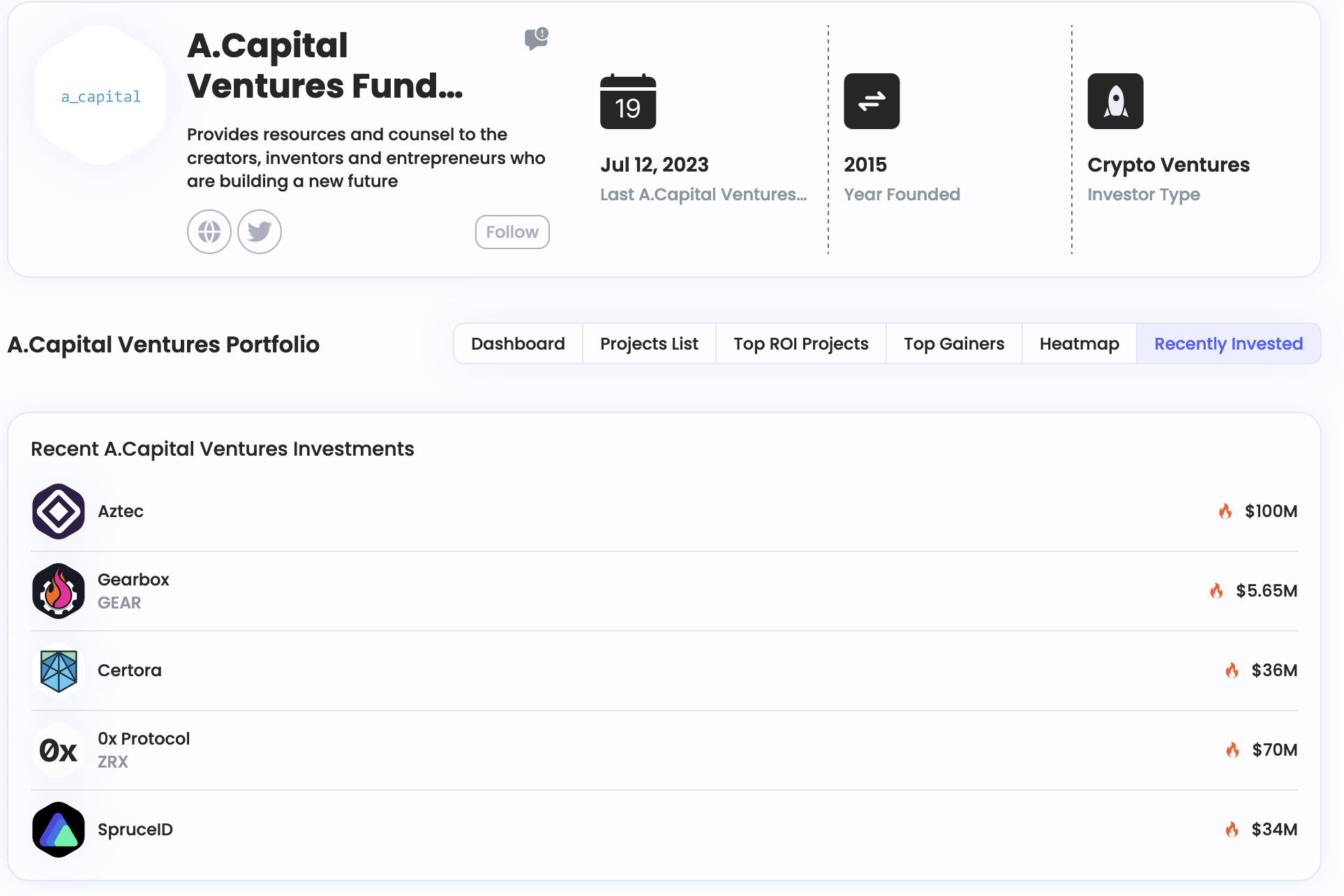The width and height of the screenshot is (1344, 896).
Task: Open the A.Capital website globe icon
Action: tap(209, 232)
